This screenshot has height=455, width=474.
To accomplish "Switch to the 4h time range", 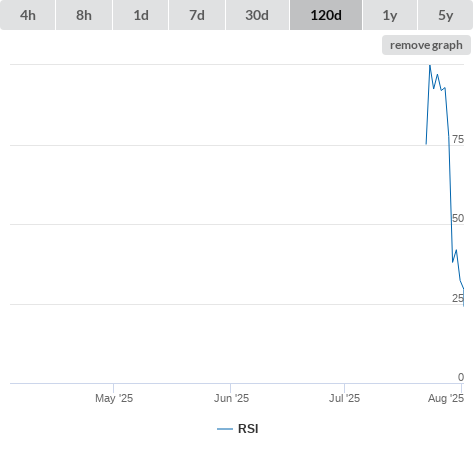I will coord(28,15).
